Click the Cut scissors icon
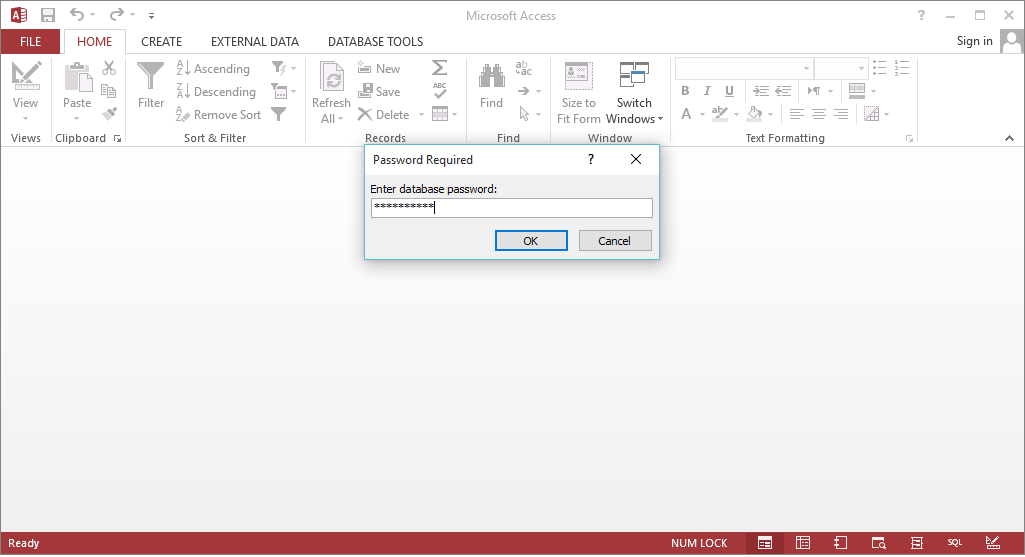This screenshot has height=557, width=1025. pyautogui.click(x=109, y=68)
